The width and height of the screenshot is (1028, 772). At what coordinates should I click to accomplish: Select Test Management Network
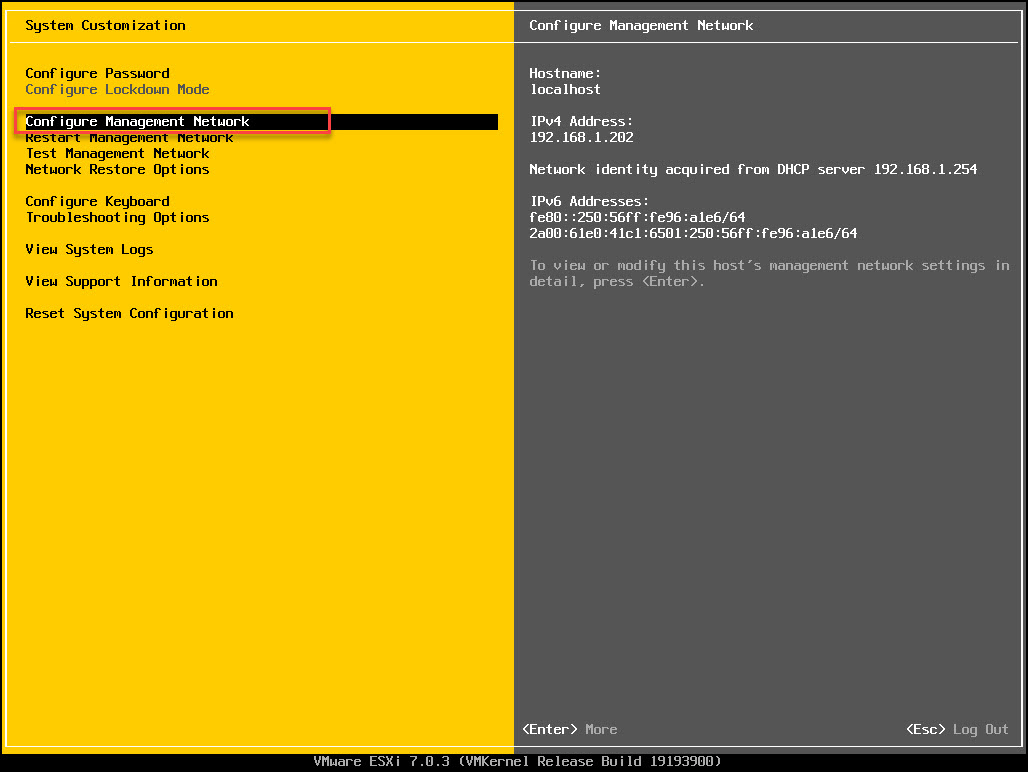pyautogui.click(x=117, y=153)
